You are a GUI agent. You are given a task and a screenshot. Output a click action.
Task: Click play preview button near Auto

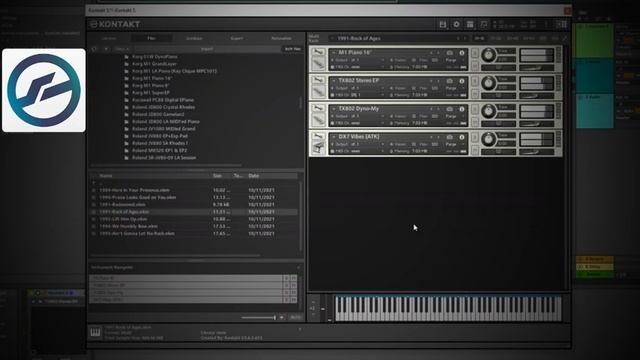282,317
